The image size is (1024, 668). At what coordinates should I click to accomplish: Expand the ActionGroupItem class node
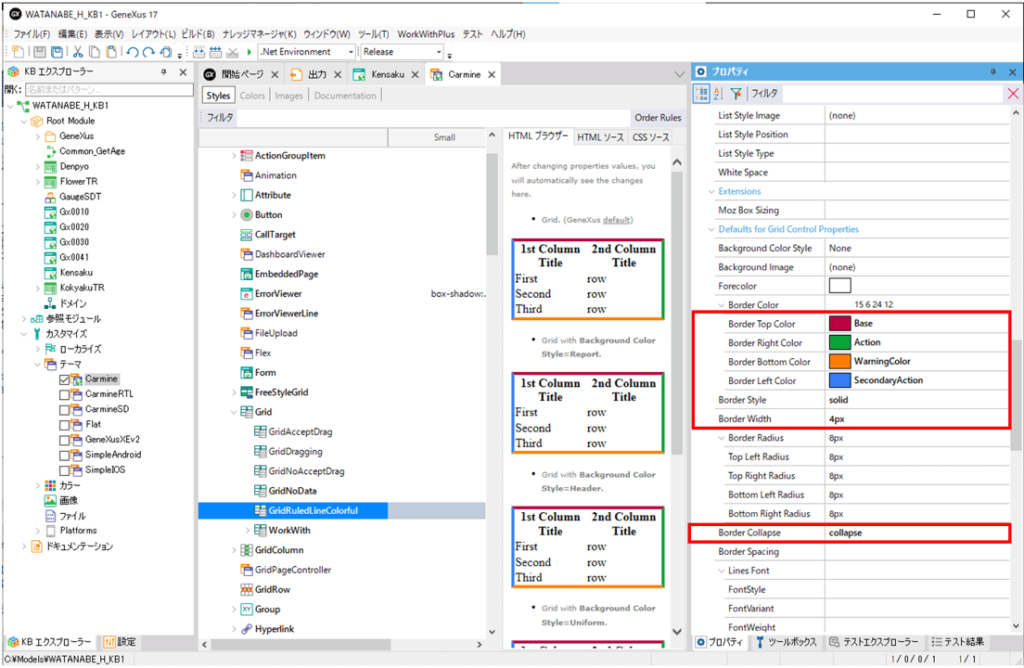234,156
